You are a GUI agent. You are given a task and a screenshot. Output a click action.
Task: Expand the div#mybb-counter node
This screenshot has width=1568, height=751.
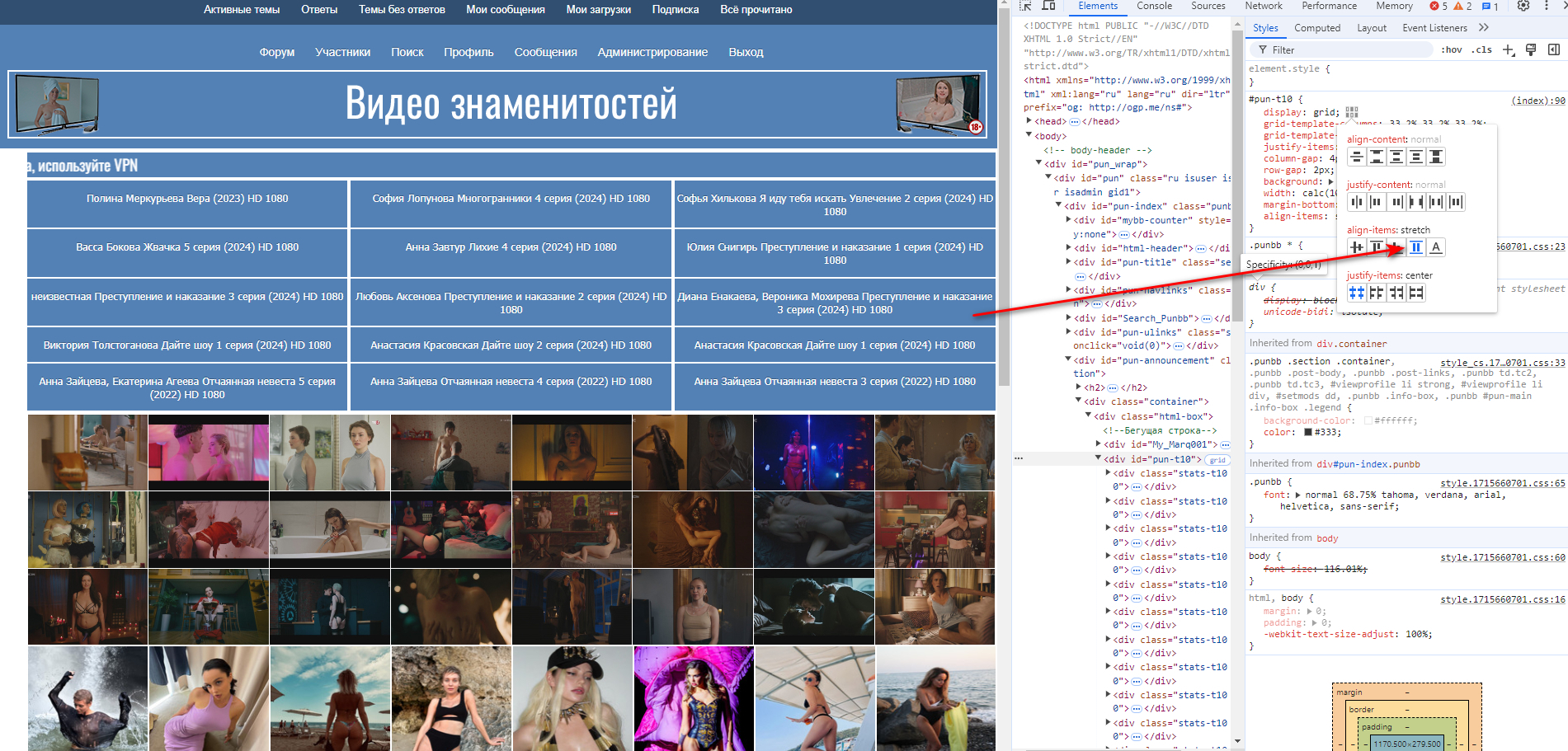(x=1068, y=220)
